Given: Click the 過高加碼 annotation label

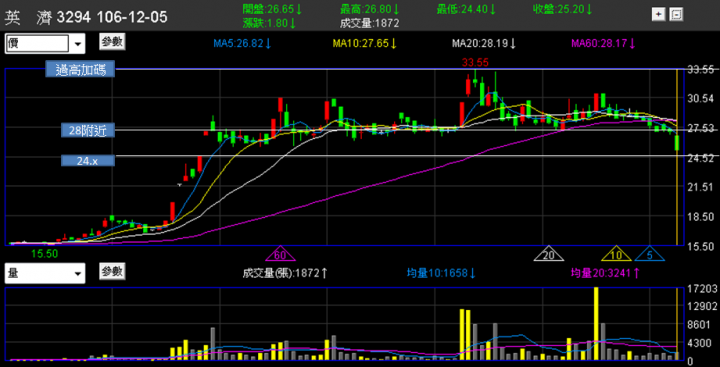Looking at the screenshot, I should click(80, 70).
